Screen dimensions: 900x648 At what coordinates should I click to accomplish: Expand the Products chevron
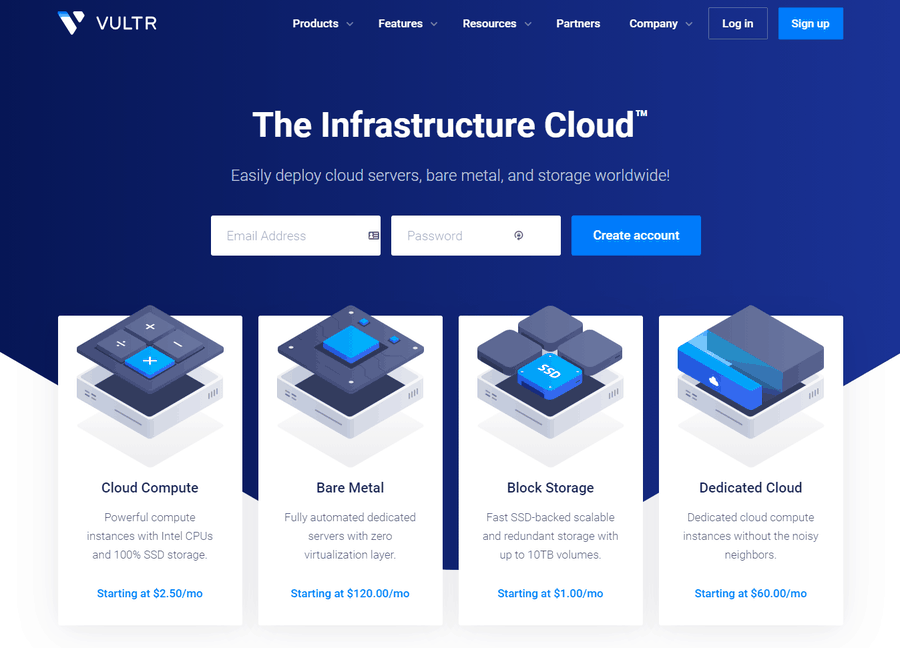point(350,24)
